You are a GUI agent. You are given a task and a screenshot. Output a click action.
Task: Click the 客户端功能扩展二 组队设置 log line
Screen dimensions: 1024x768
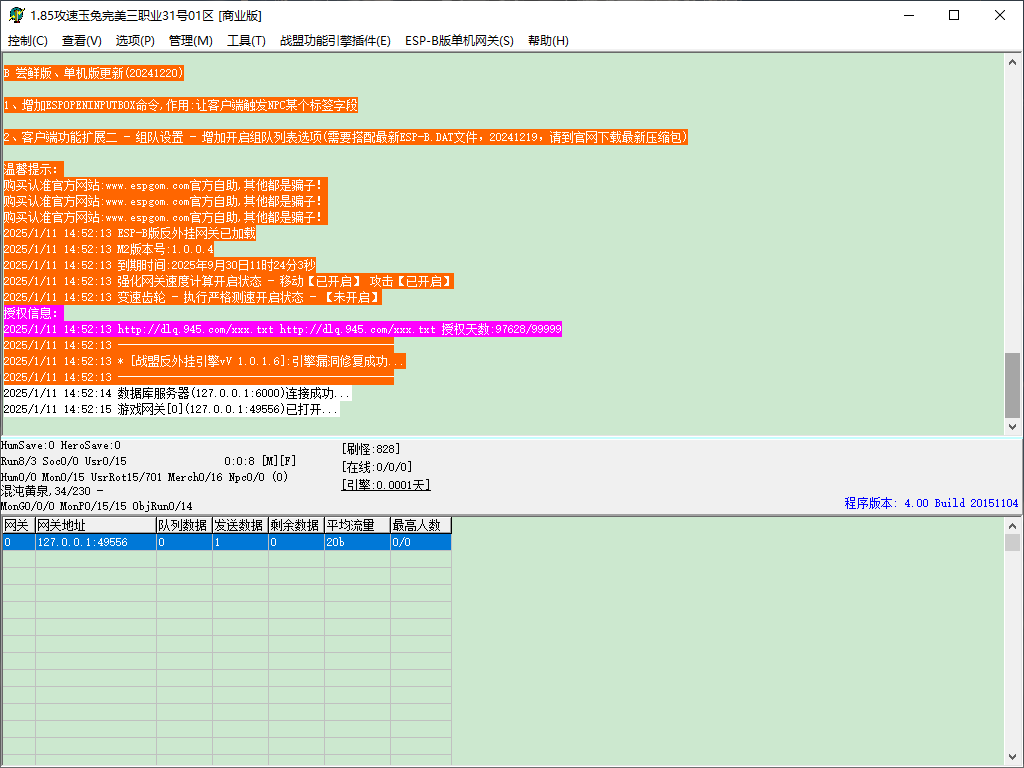coord(345,137)
